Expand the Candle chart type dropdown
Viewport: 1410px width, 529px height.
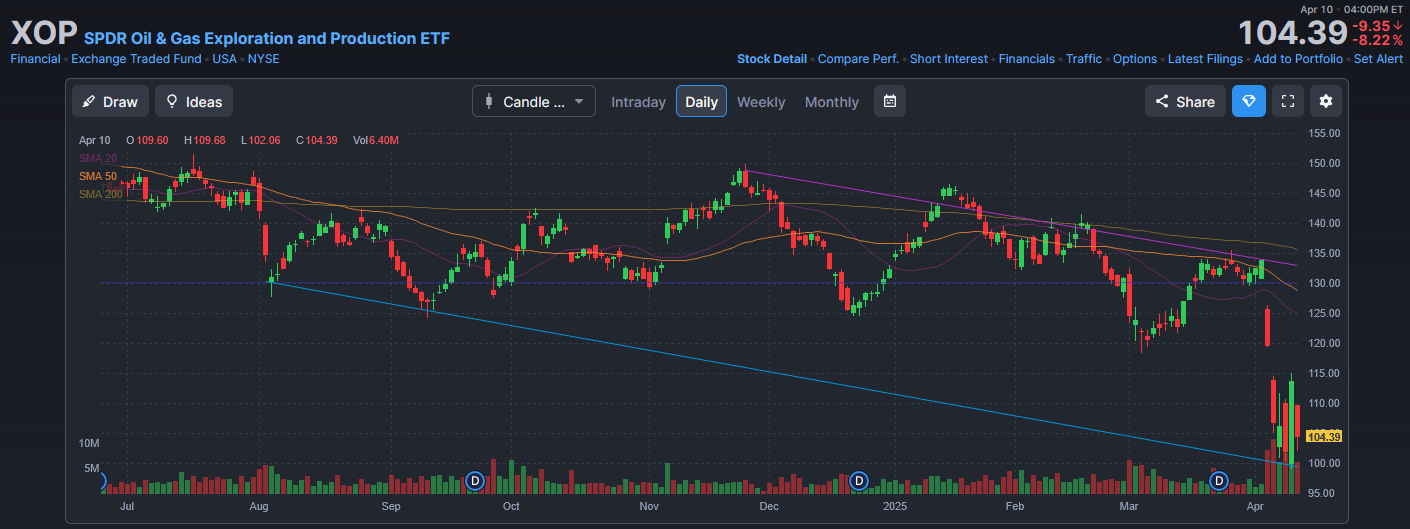534,101
